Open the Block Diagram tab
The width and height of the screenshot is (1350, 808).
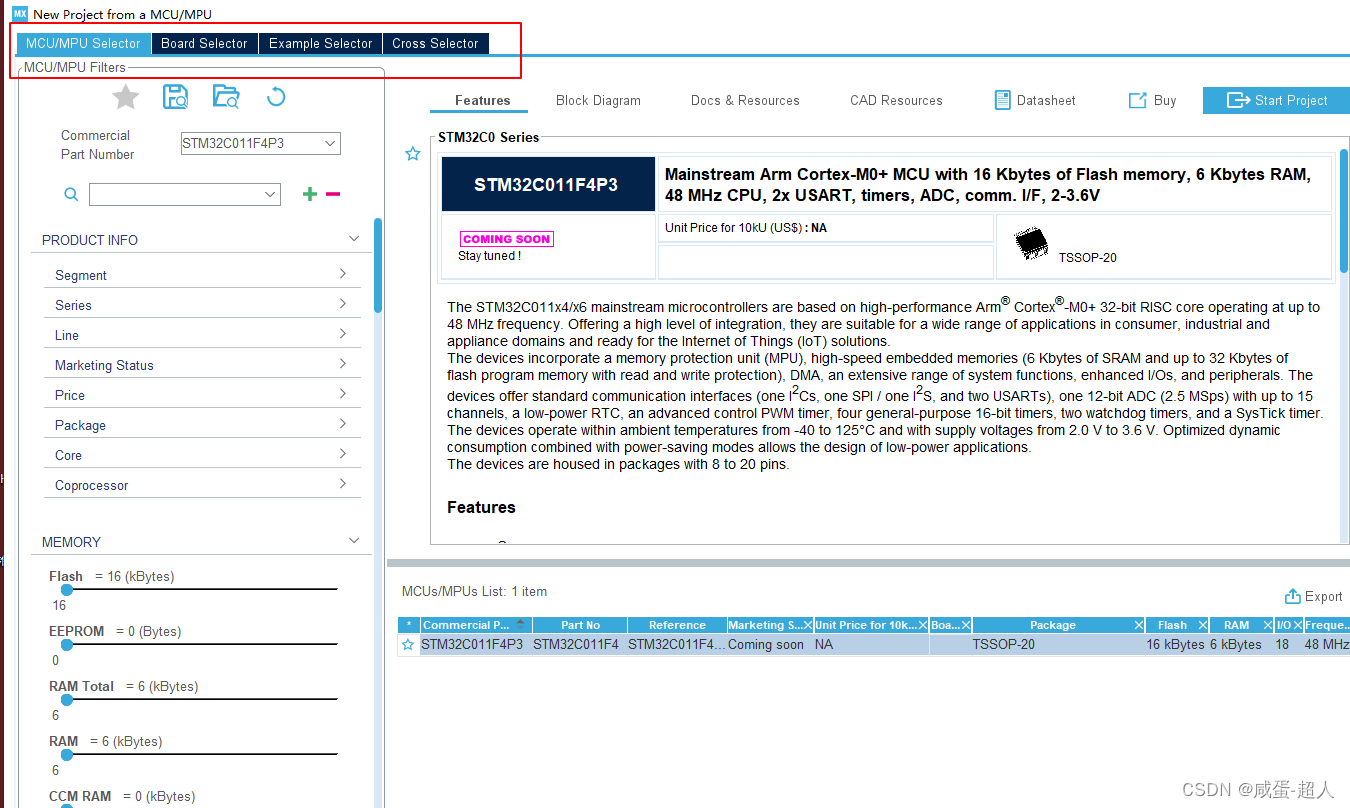[x=598, y=100]
